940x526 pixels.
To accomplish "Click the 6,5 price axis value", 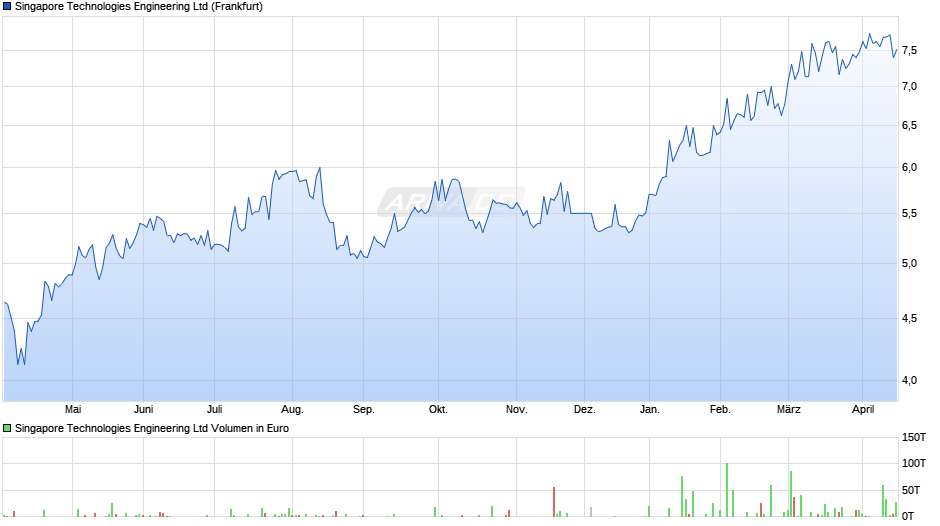I will (909, 125).
